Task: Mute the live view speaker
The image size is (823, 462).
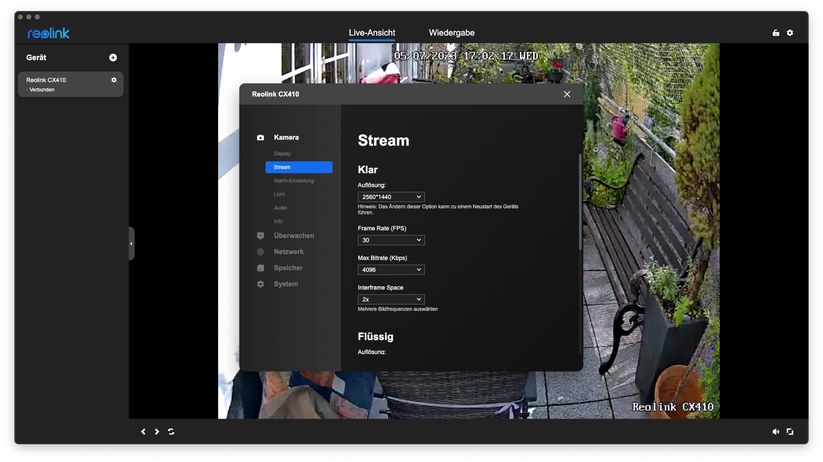Action: click(776, 432)
